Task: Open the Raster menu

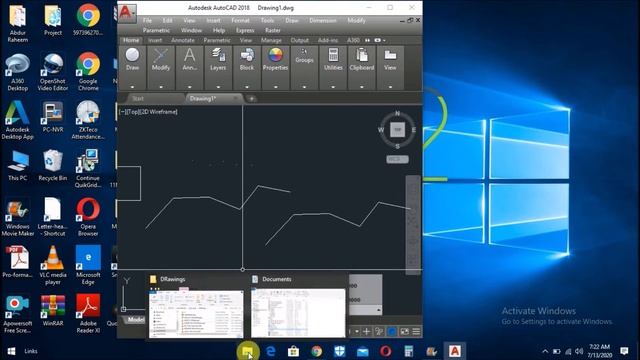Action: (x=273, y=30)
